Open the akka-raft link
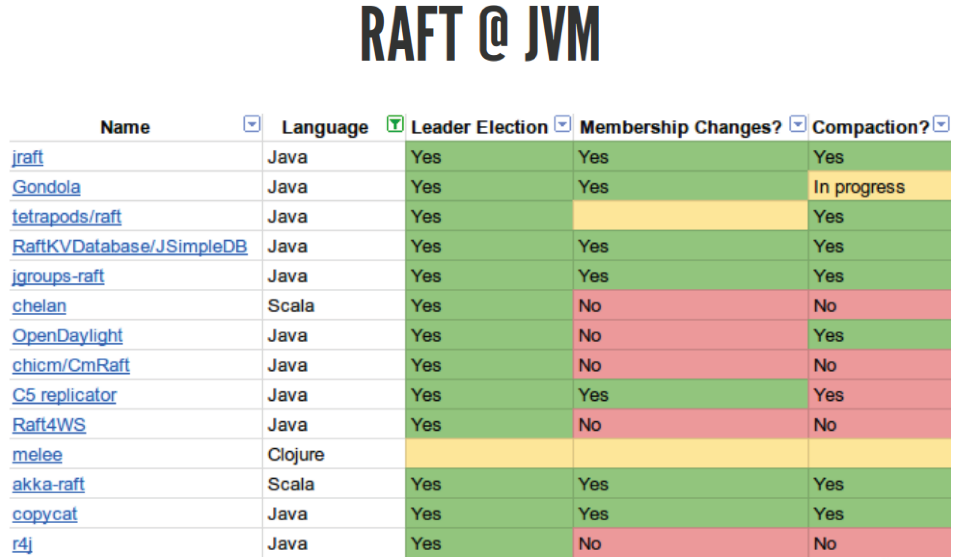 48,484
